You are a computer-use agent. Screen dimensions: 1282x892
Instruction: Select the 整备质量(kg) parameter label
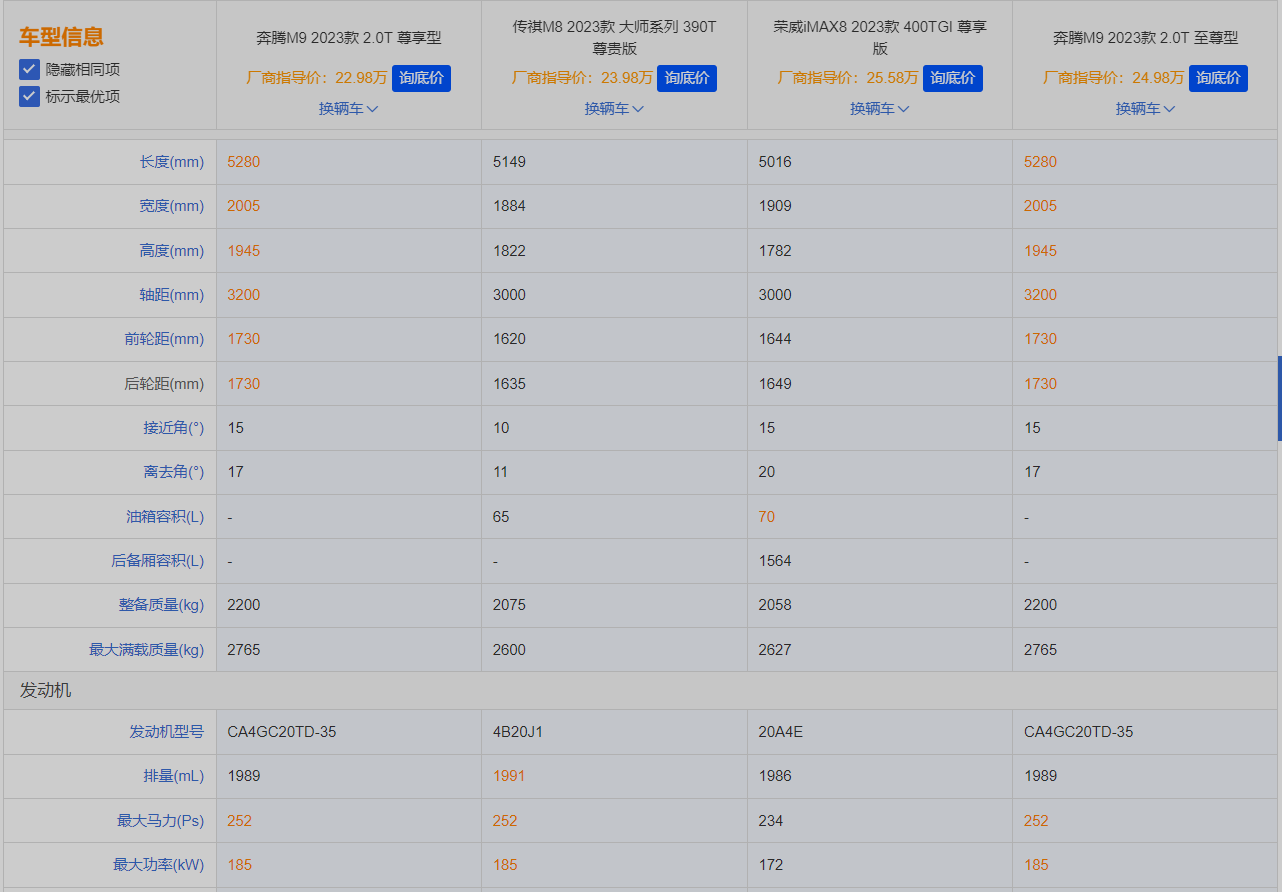pos(161,605)
